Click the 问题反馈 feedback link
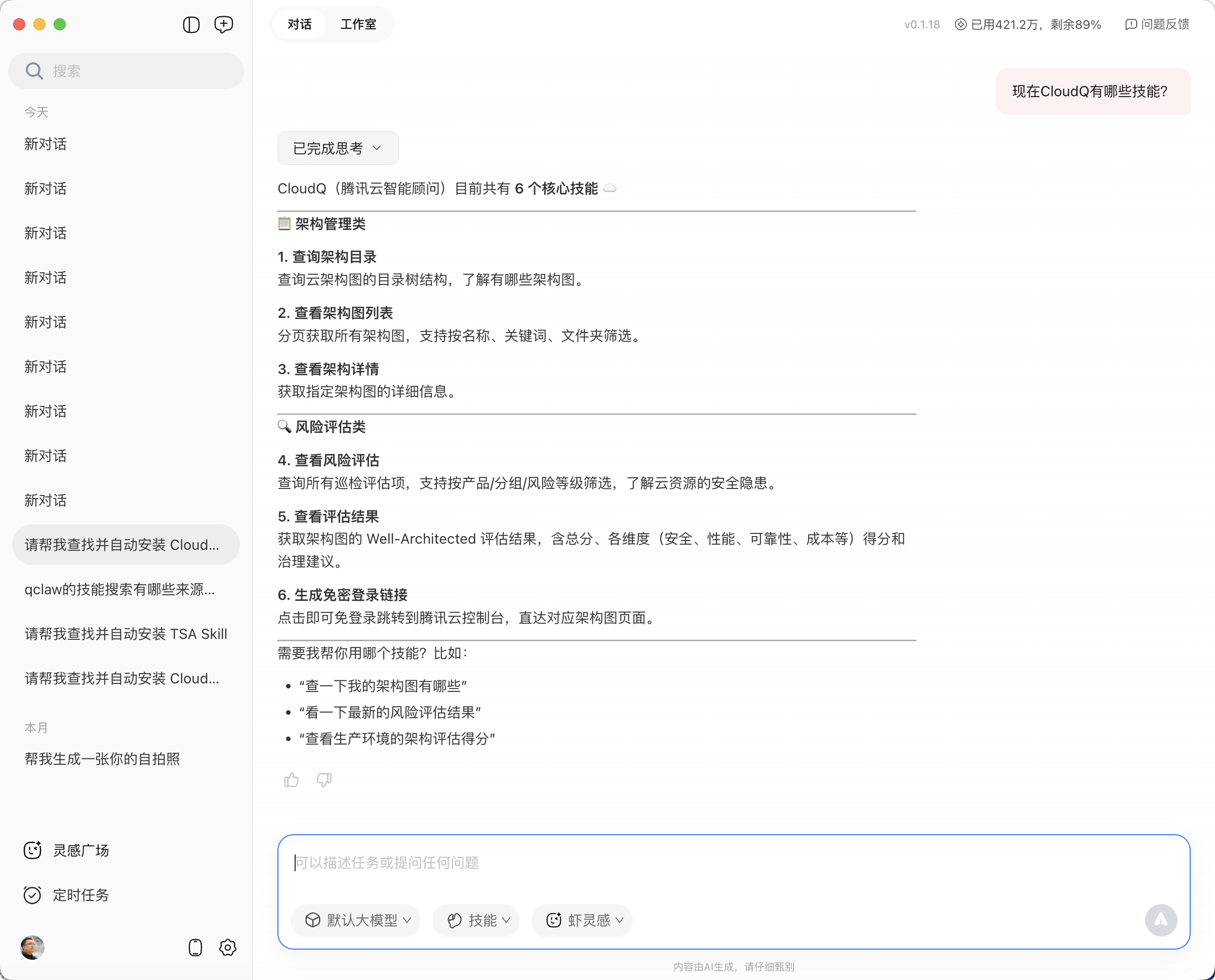The height and width of the screenshot is (980, 1215). tap(1157, 24)
